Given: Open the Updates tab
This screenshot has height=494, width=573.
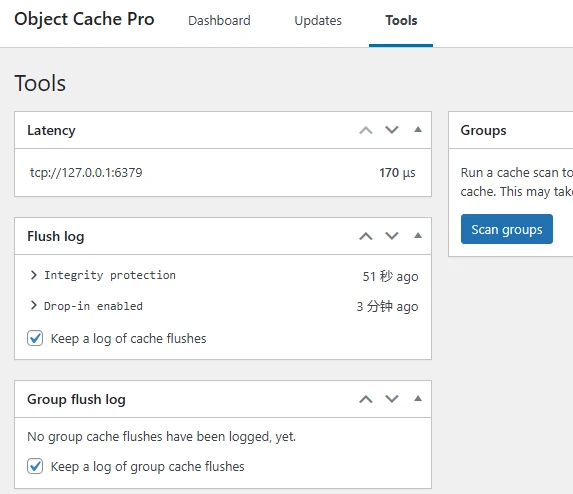Looking at the screenshot, I should (x=318, y=20).
